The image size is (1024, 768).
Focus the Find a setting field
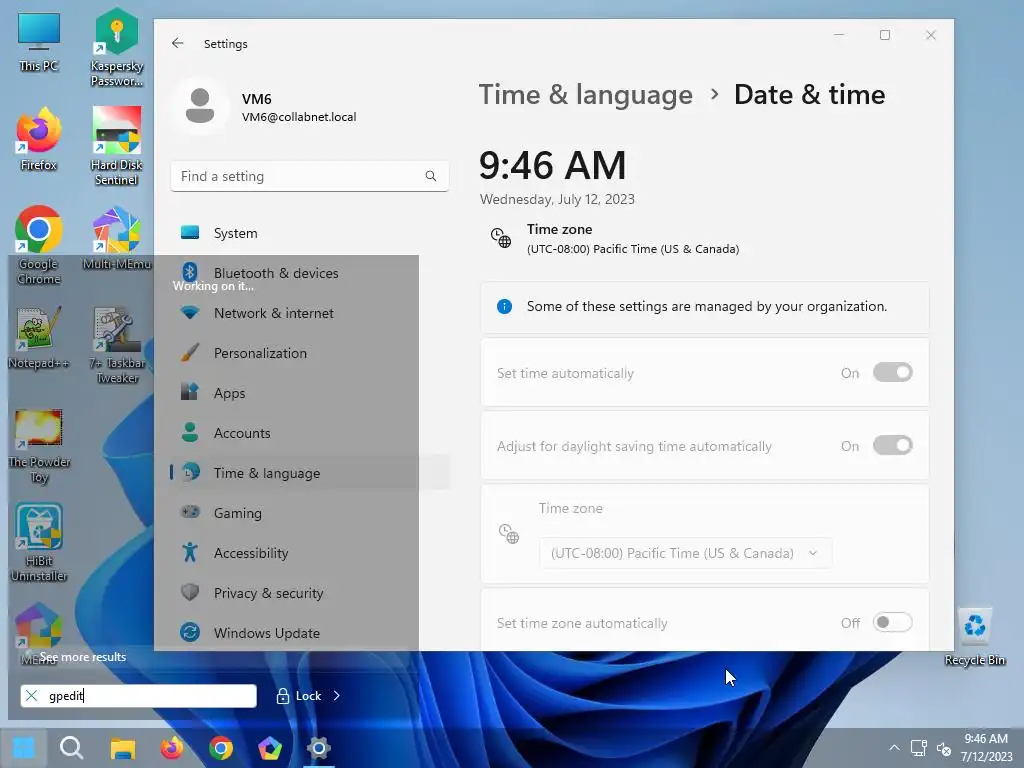coord(310,176)
